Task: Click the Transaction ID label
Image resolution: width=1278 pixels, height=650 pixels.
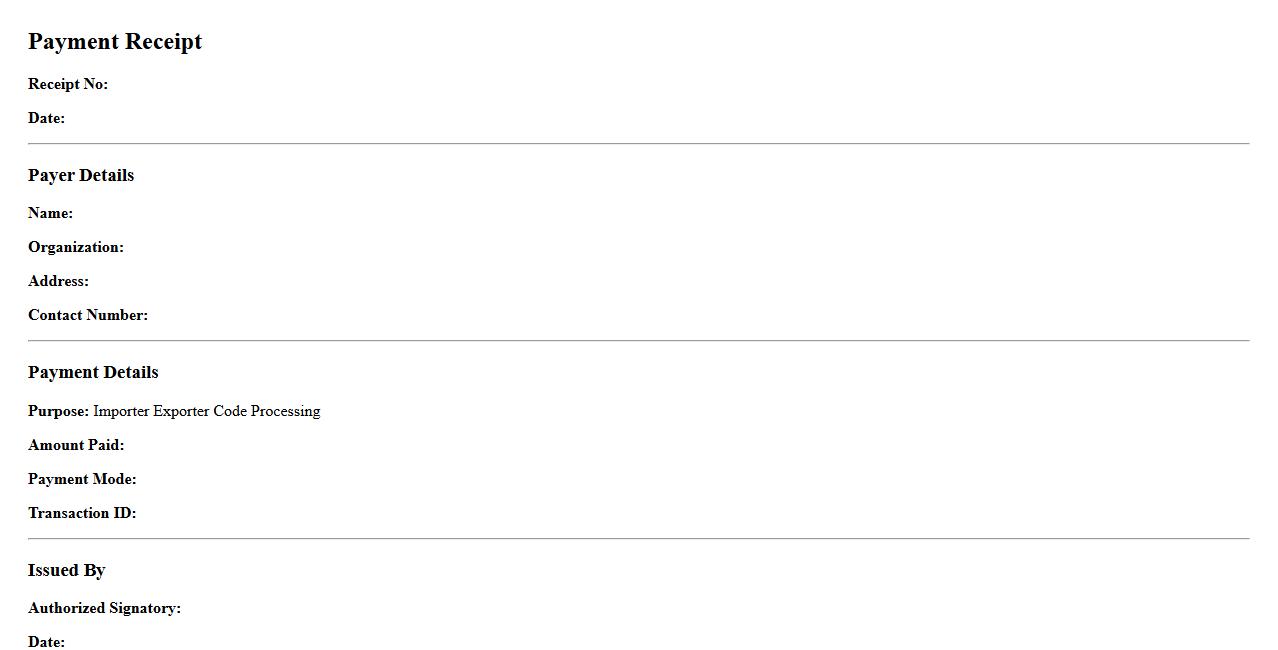Action: (x=82, y=513)
